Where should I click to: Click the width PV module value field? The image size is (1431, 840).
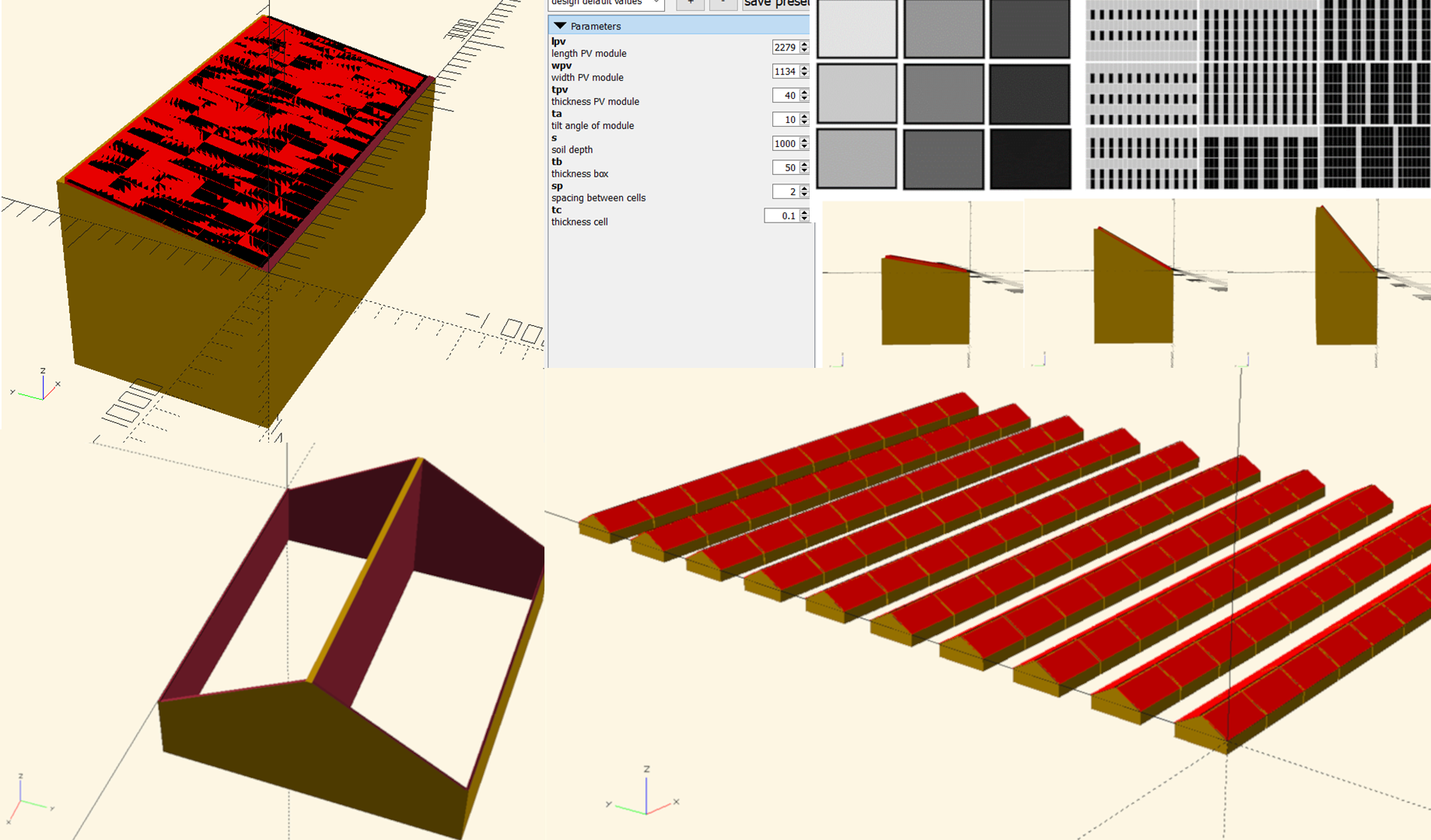tap(784, 72)
